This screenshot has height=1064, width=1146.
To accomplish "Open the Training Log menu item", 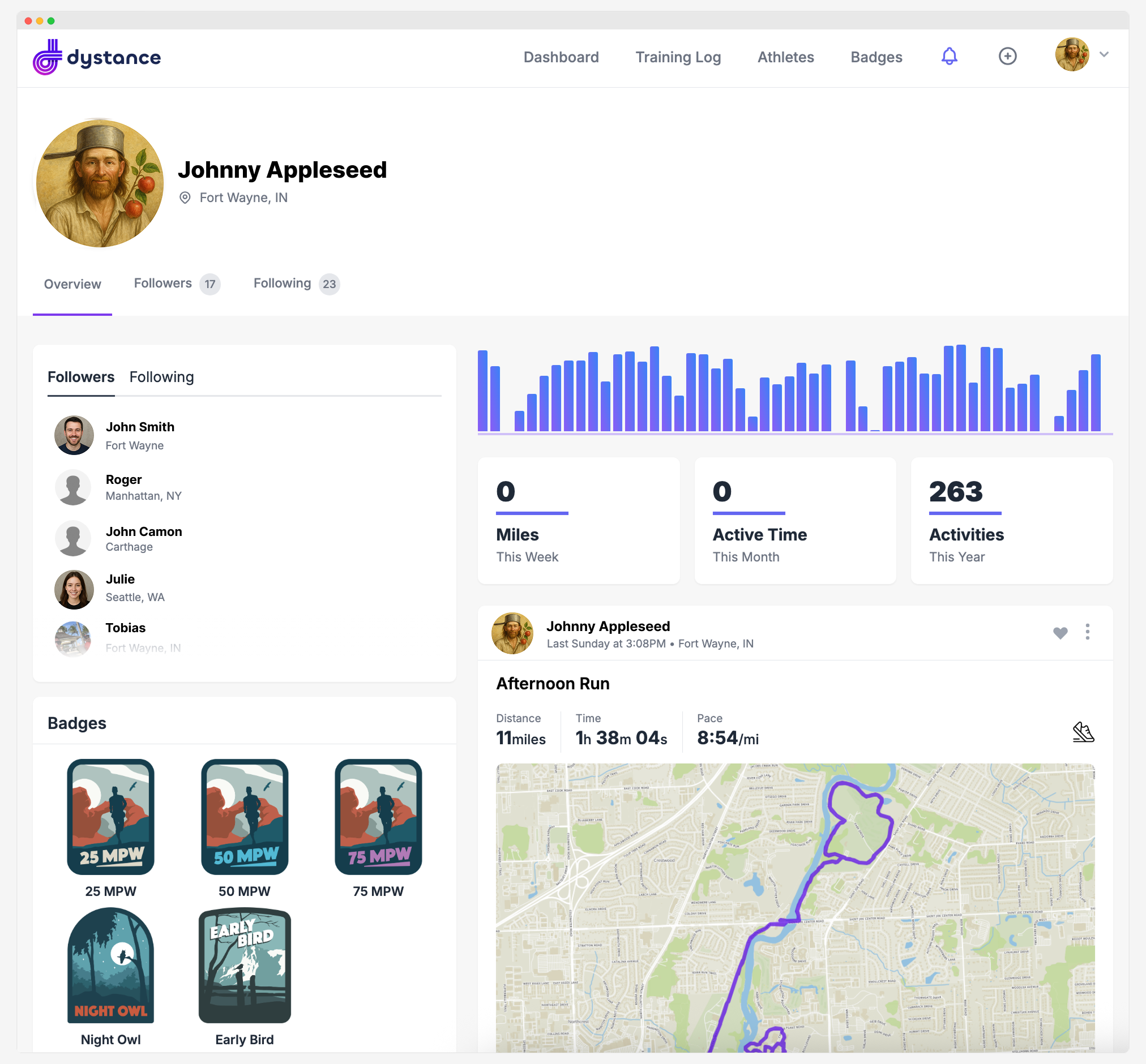I will click(678, 57).
